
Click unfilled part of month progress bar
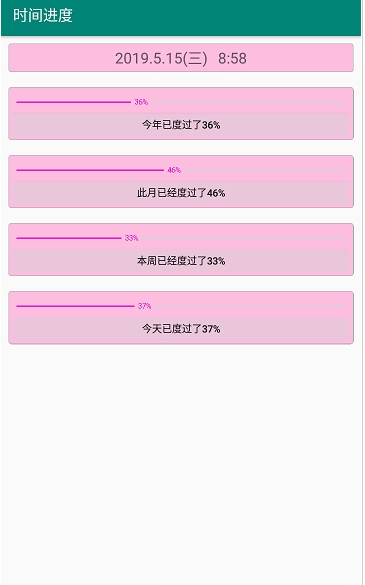(265, 171)
